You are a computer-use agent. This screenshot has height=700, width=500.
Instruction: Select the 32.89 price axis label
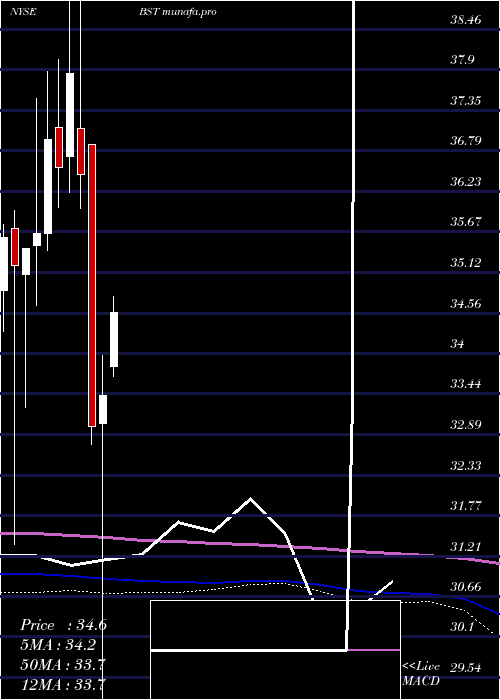click(466, 425)
